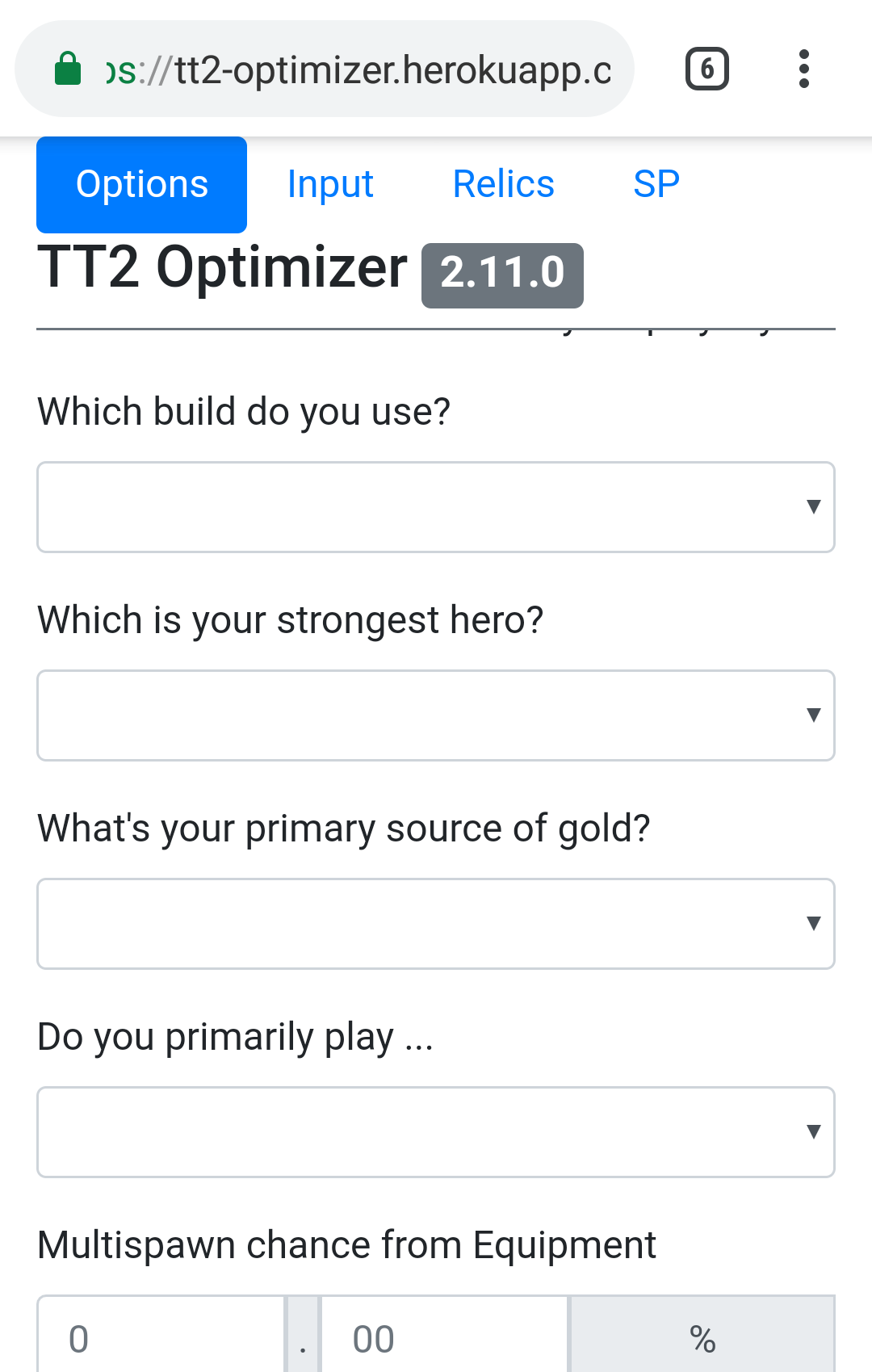Click the strongest hero dropdown arrow

click(x=814, y=715)
